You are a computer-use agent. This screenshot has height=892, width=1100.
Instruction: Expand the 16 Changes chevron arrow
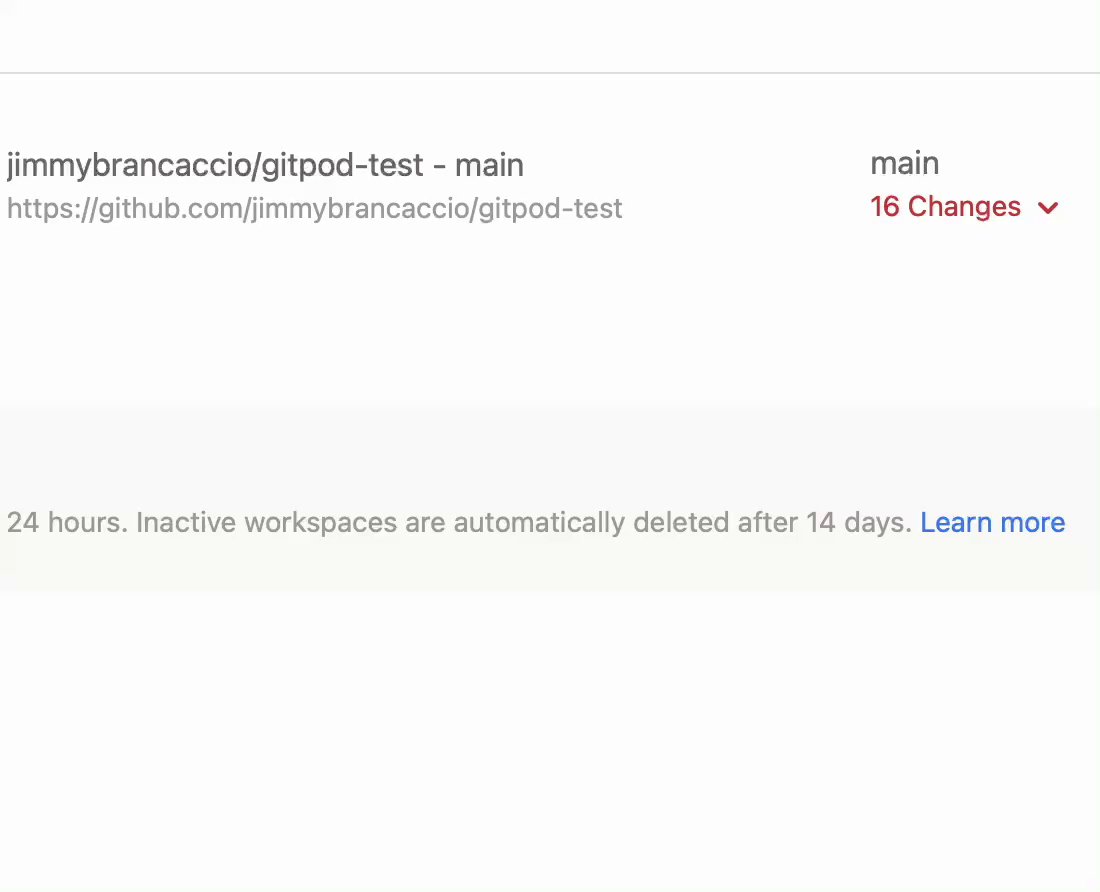[1048, 208]
